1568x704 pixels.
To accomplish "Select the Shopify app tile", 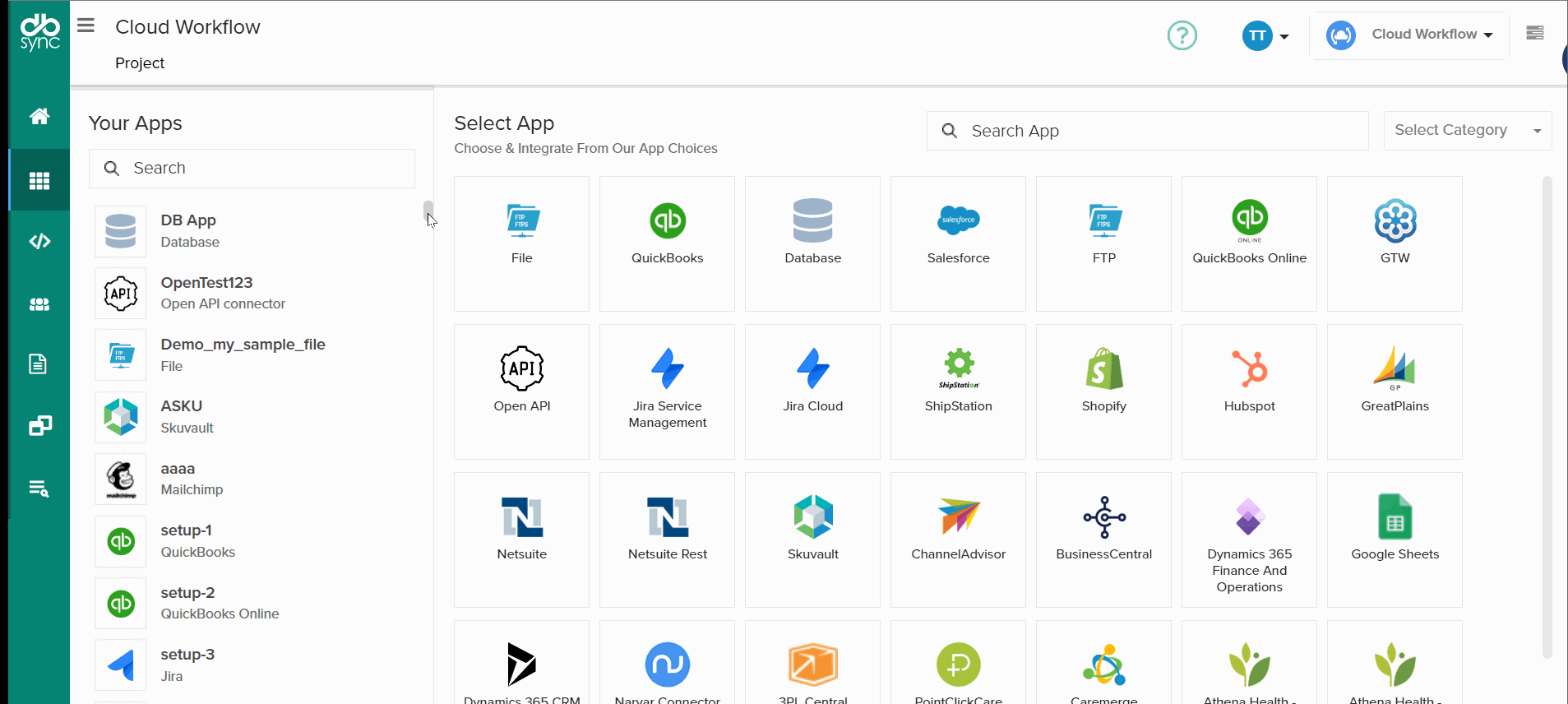I will click(x=1103, y=391).
